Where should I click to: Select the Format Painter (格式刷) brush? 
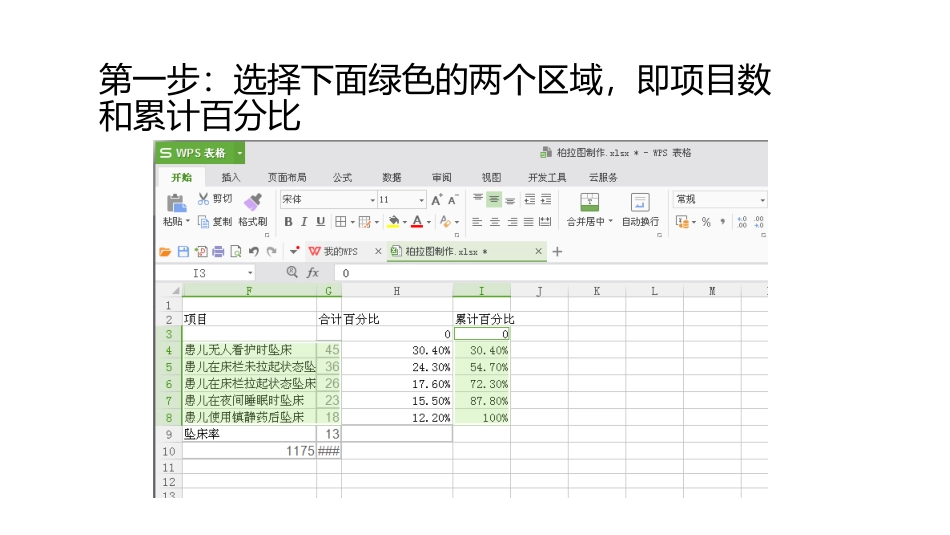tap(253, 202)
